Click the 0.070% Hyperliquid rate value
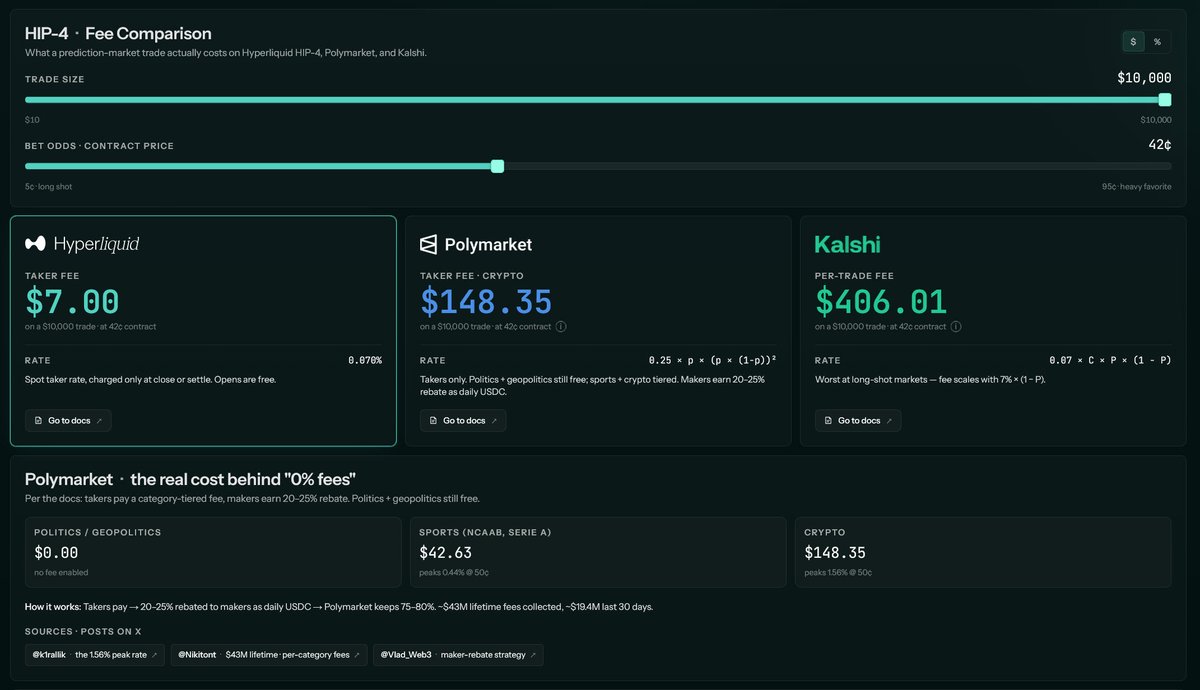The width and height of the screenshot is (1200, 690). pyautogui.click(x=365, y=360)
